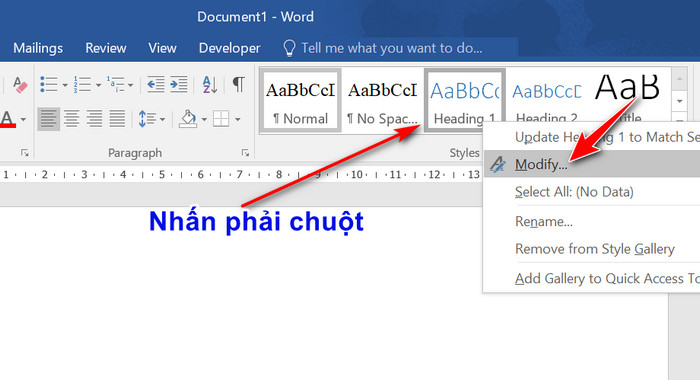The image size is (700, 380).
Task: Click the Sort A-Z icon
Action: coord(209,84)
